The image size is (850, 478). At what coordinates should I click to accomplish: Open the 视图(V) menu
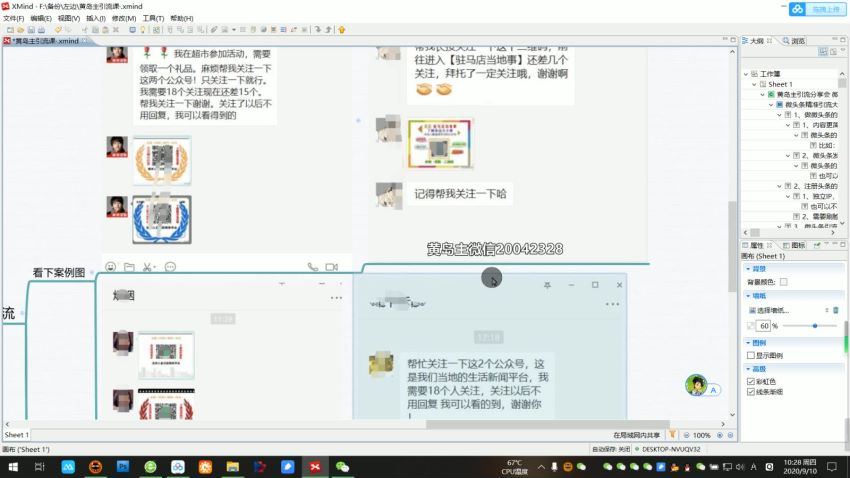[69, 18]
